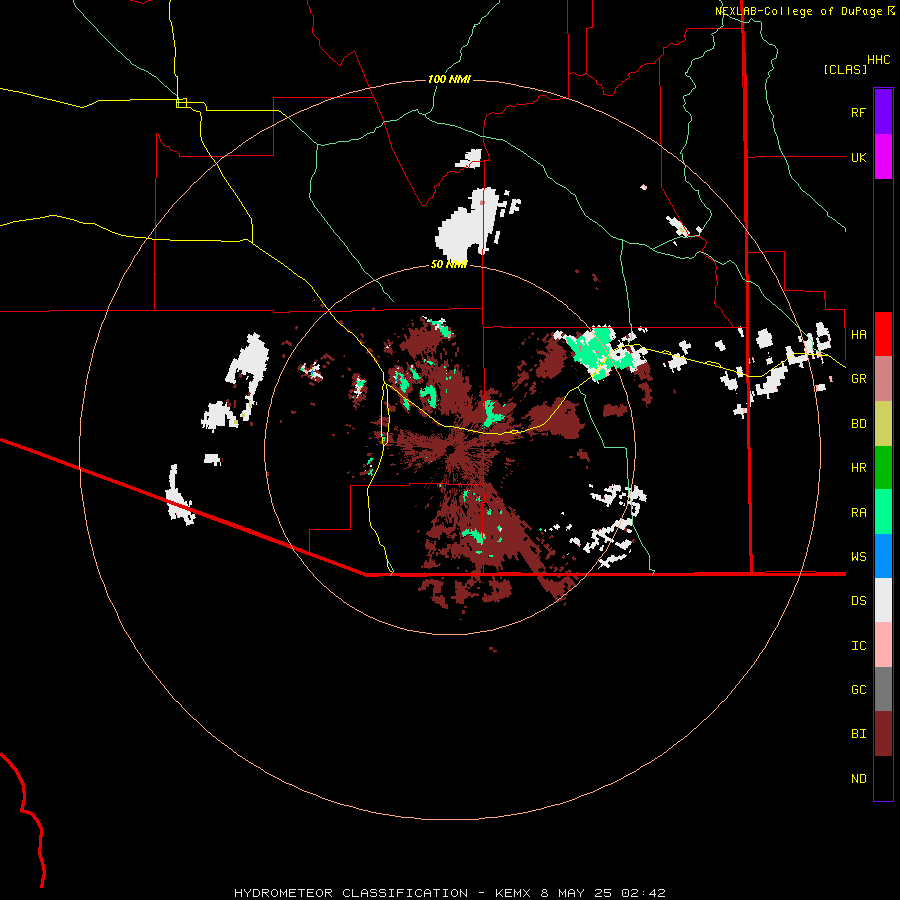Click the 'ND' legend label
900x900 pixels.
pyautogui.click(x=858, y=779)
